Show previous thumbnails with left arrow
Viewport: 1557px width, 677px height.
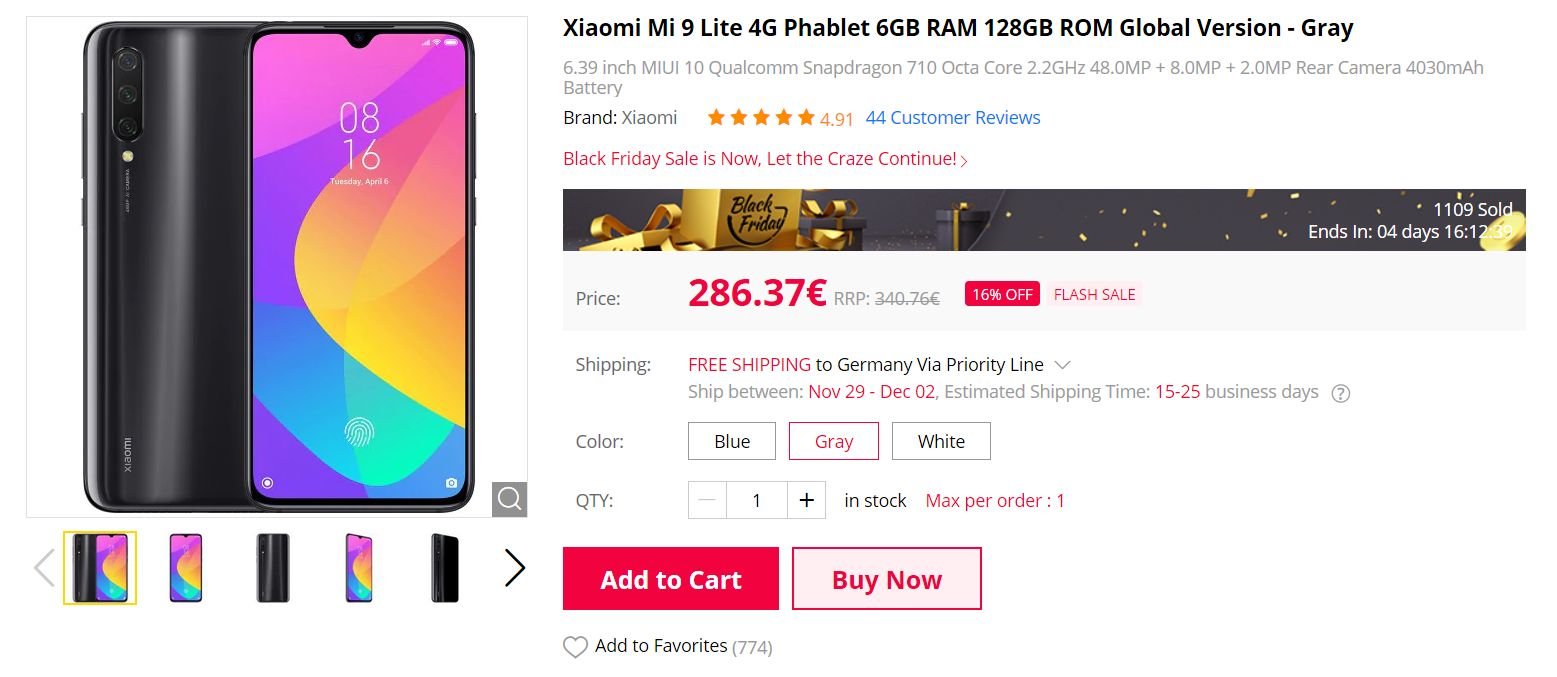(44, 568)
